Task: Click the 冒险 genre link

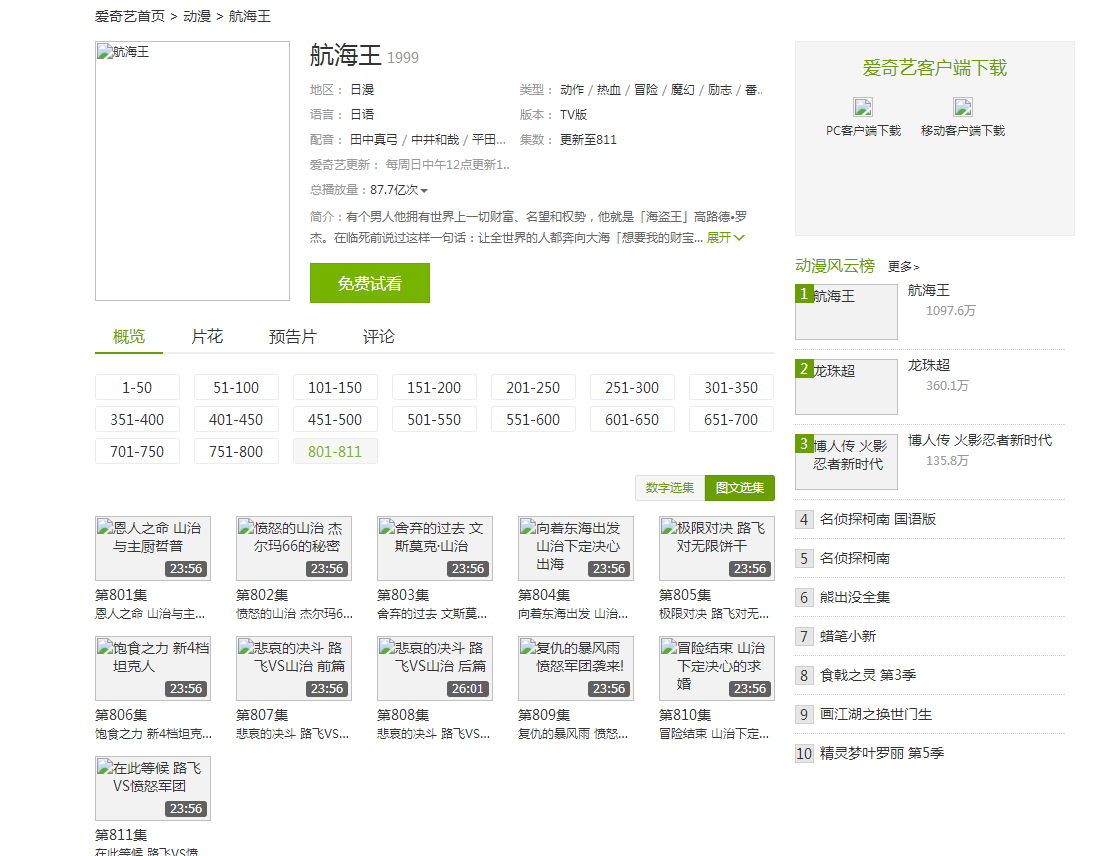Action: 646,90
